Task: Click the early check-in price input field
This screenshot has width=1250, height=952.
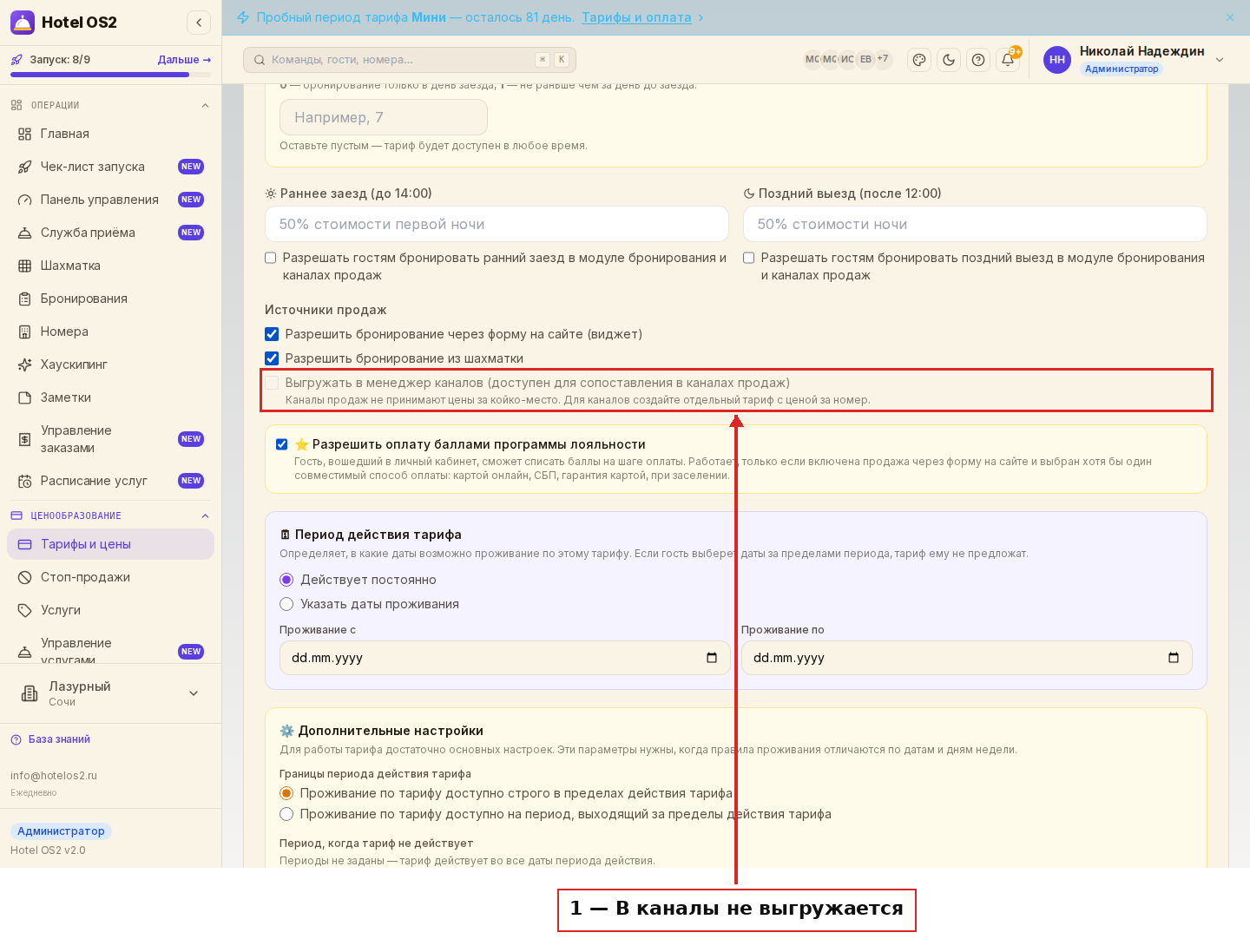Action: click(x=497, y=224)
